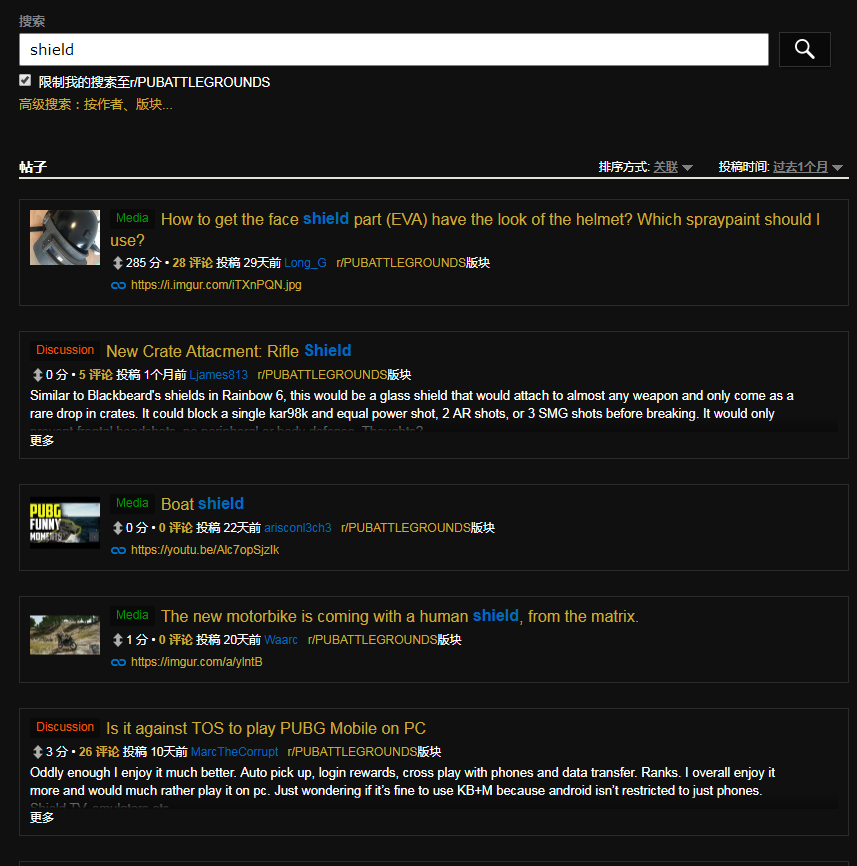Click vote arrows on PUBG Mobile post

tap(38, 752)
